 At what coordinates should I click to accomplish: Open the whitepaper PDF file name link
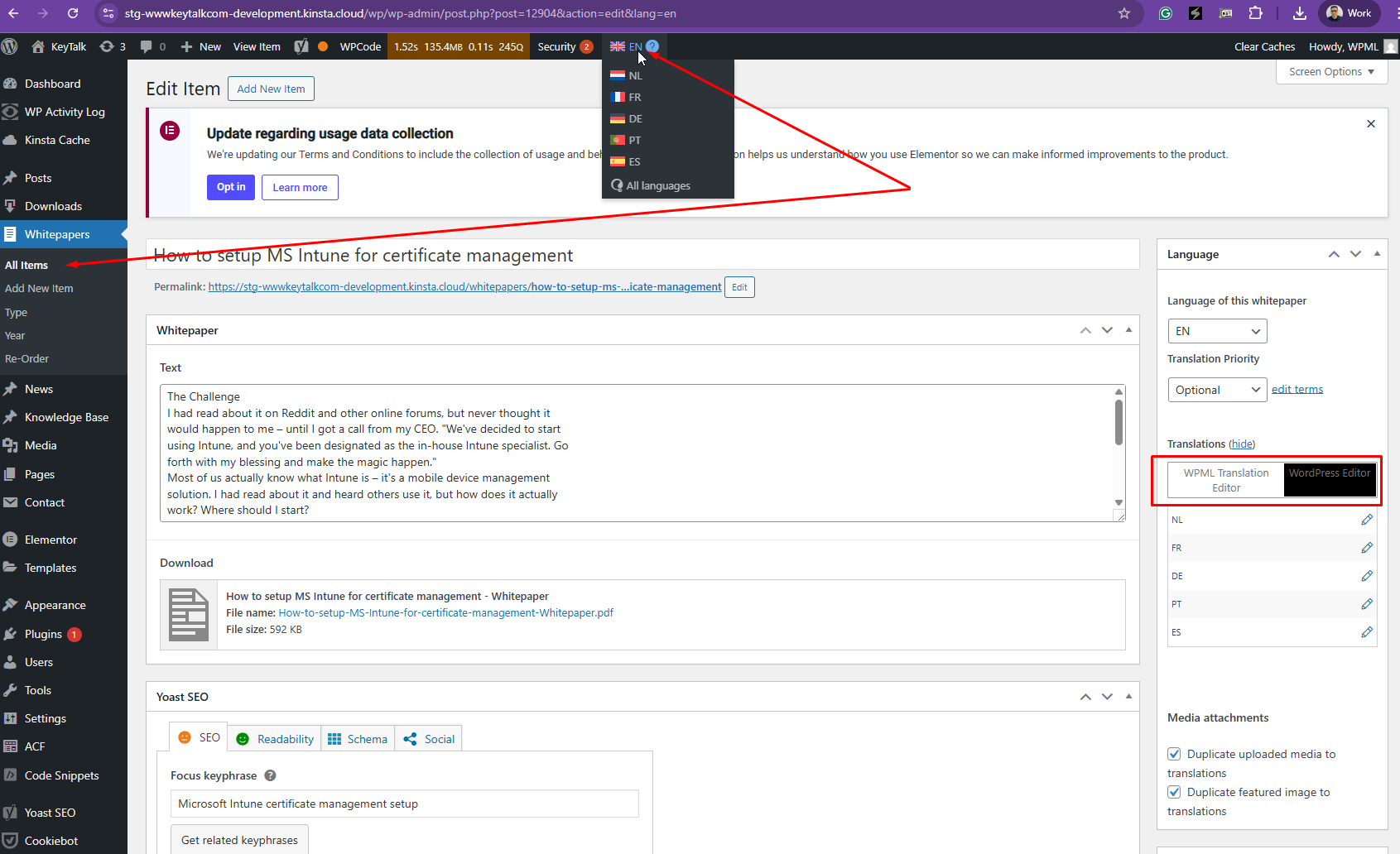[x=445, y=612]
